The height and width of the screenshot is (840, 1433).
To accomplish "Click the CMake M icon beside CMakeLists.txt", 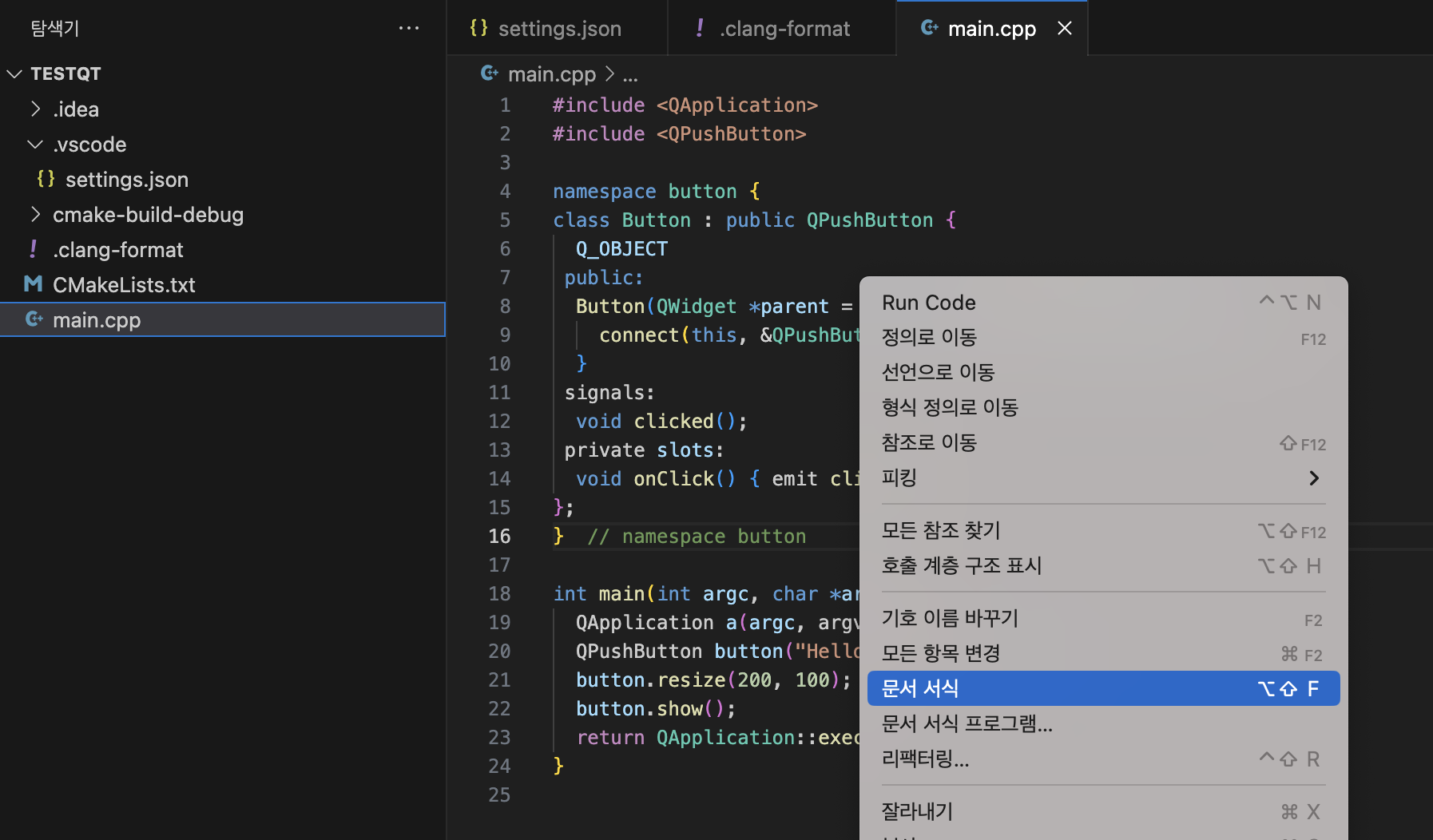I will [x=34, y=284].
